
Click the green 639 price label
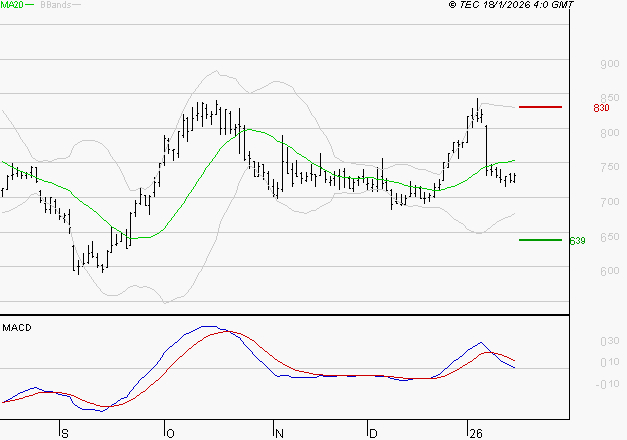[577, 241]
